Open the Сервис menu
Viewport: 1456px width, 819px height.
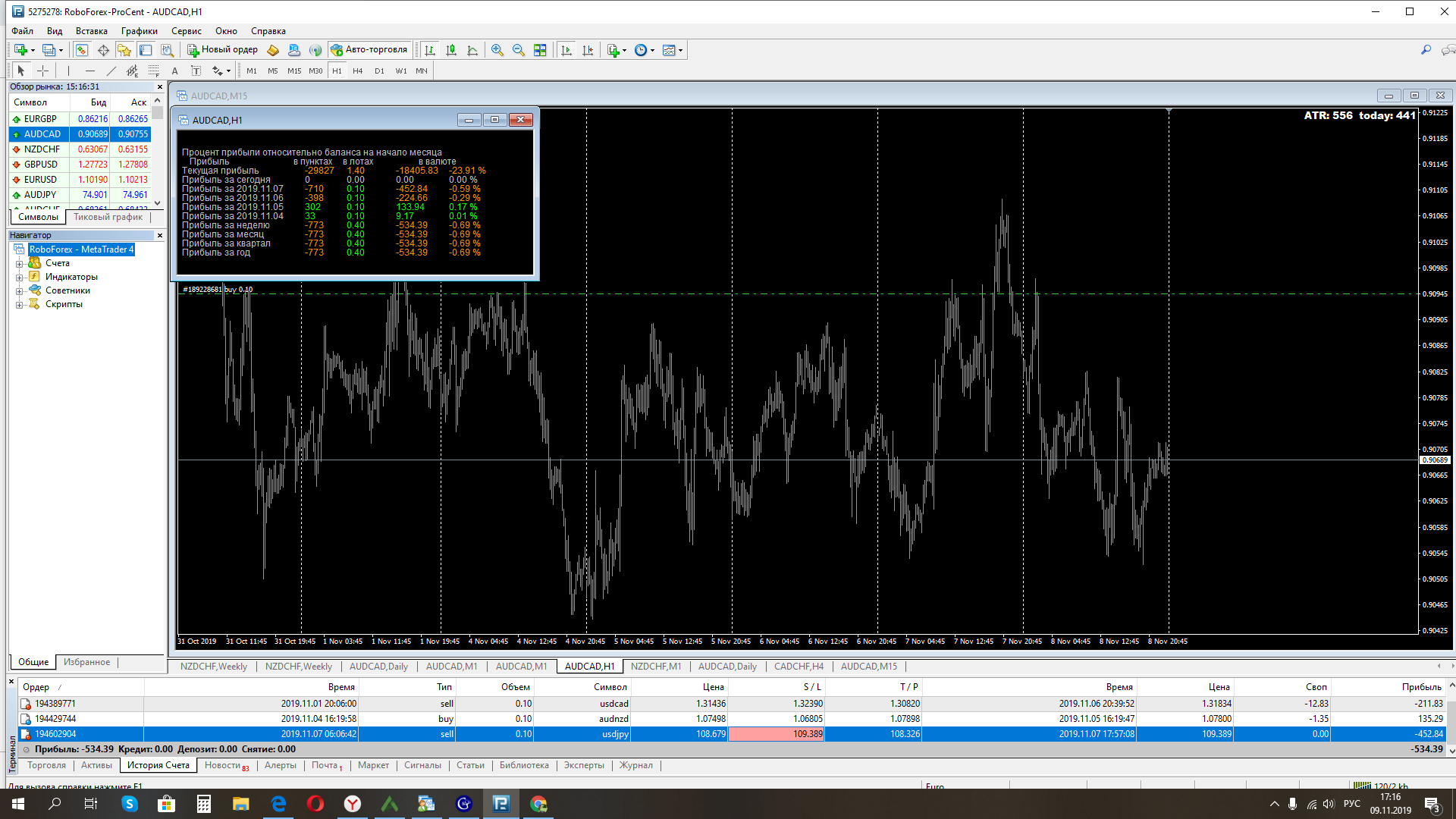(187, 31)
